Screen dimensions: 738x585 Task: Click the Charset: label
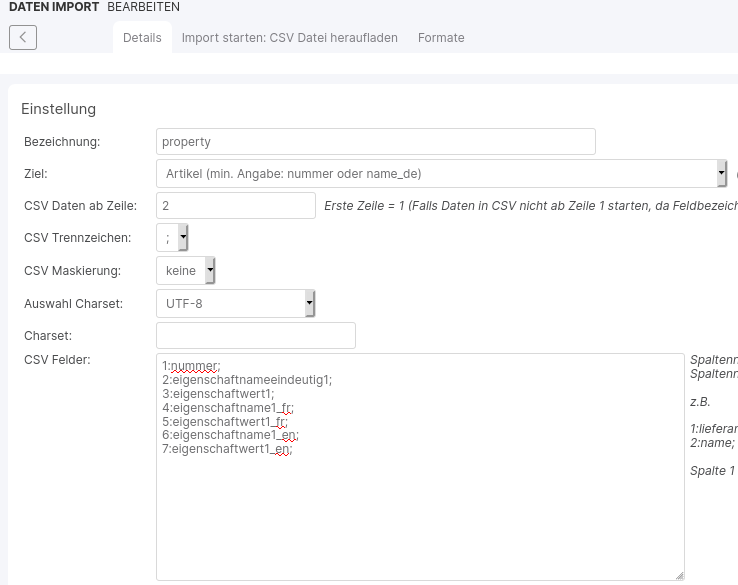48,336
